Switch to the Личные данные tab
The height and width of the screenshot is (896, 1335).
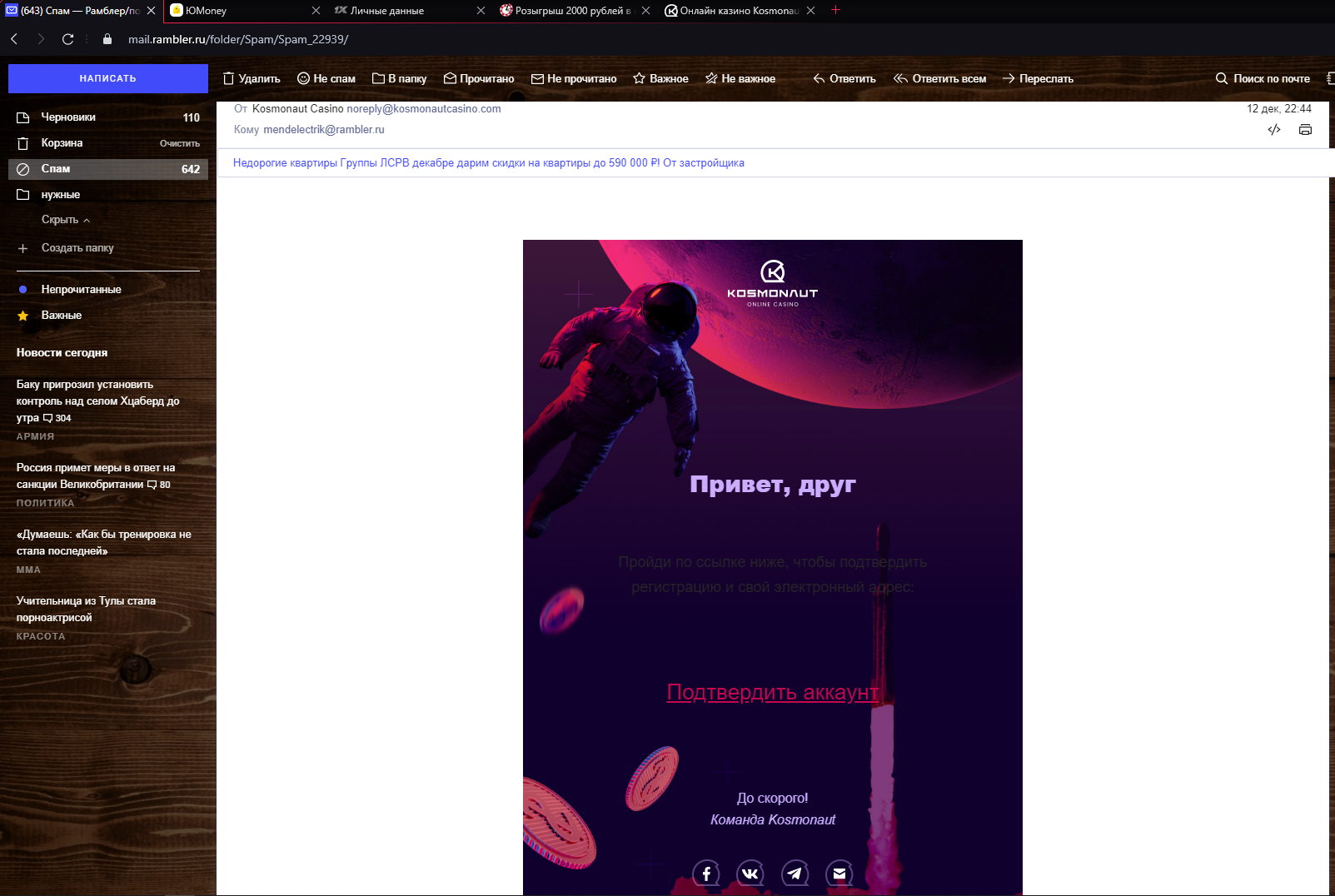click(x=404, y=11)
